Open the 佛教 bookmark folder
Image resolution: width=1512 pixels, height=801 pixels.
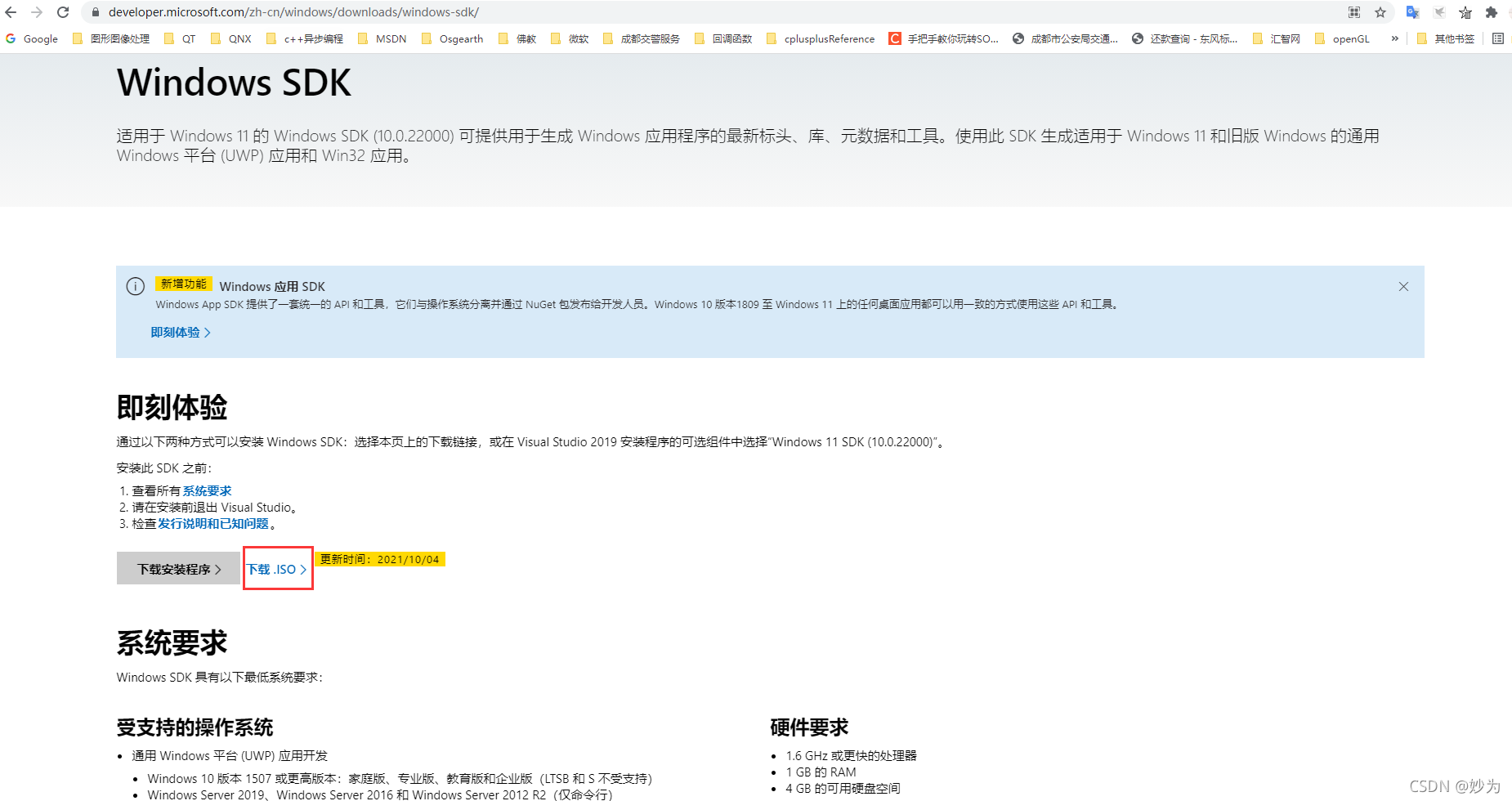click(517, 38)
